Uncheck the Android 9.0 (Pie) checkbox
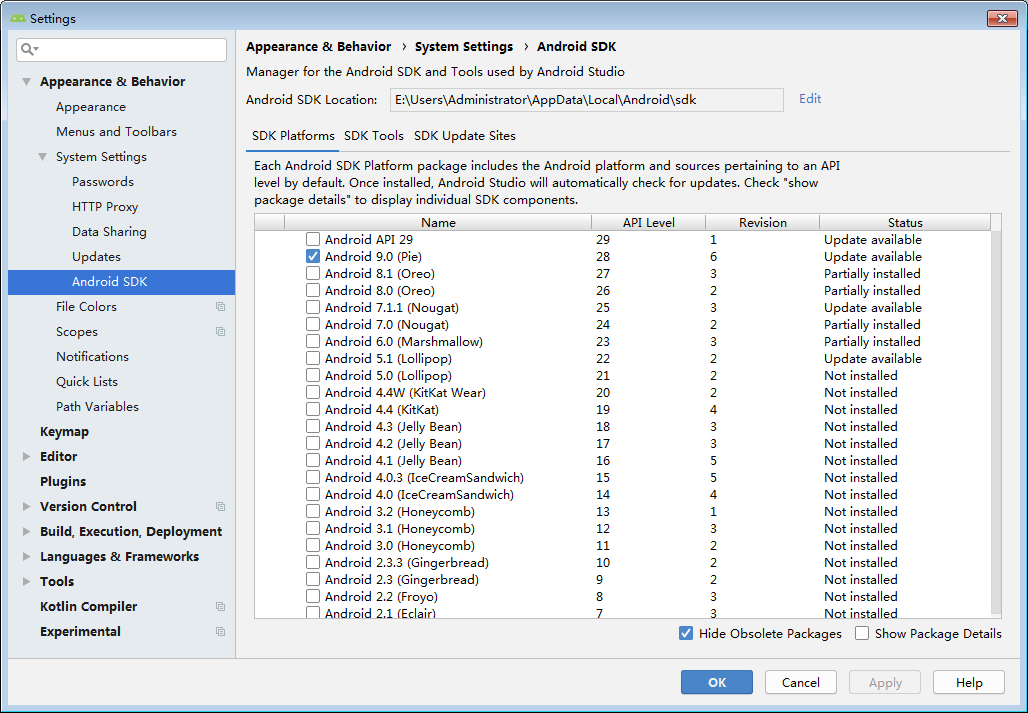This screenshot has width=1028, height=713. [313, 256]
